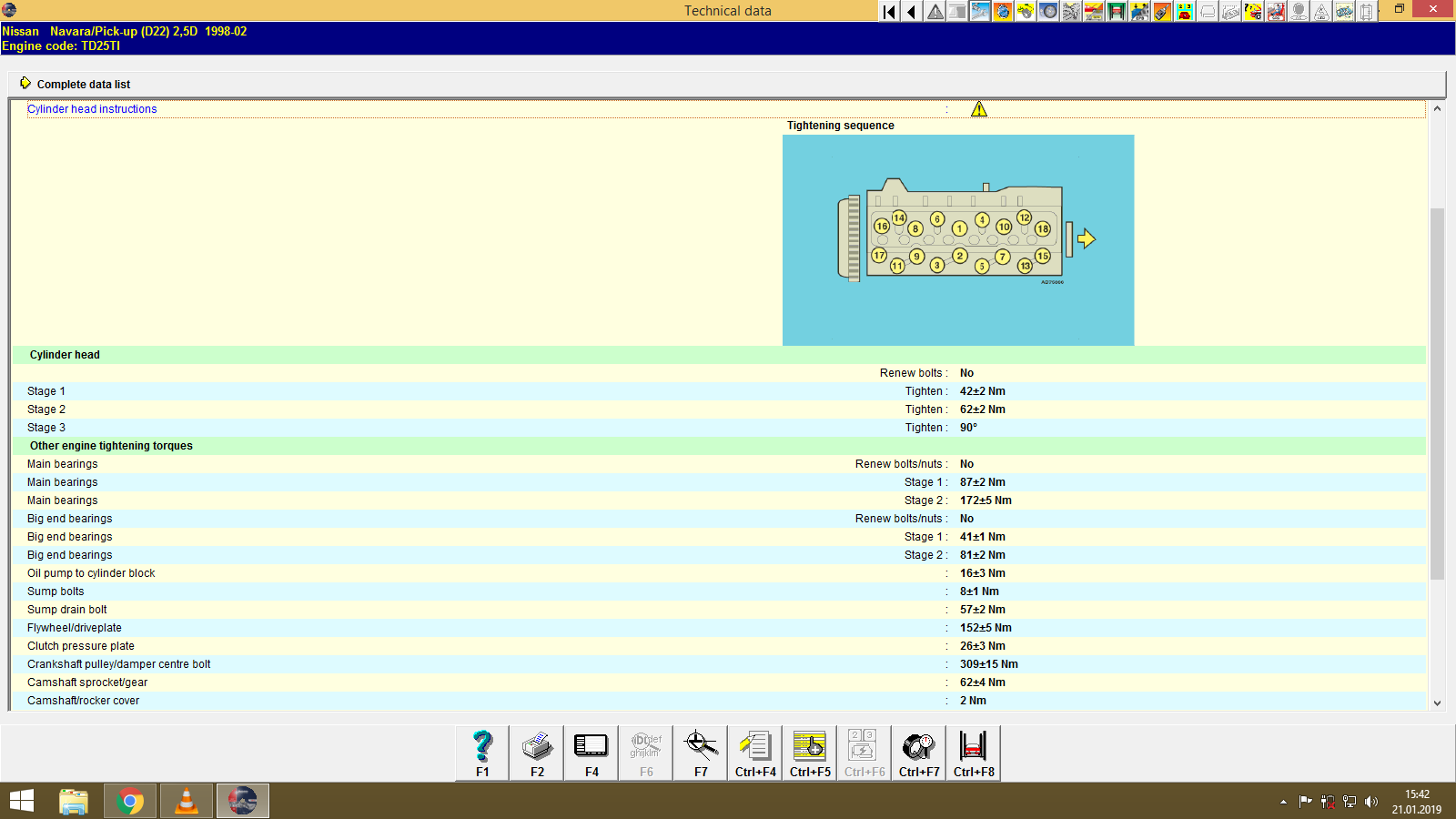Click the F4 screen display icon
This screenshot has width=1456, height=819.
[591, 752]
